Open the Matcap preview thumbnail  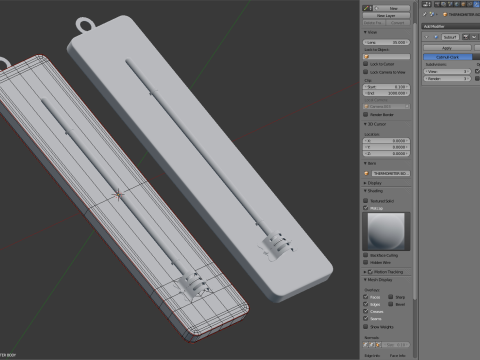(x=386, y=231)
